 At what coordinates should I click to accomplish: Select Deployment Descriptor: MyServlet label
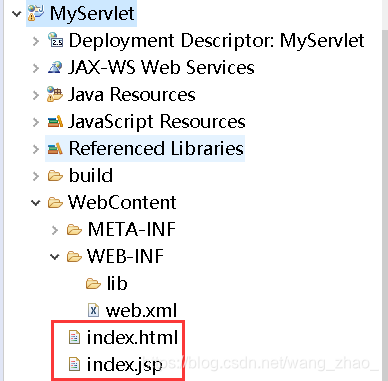[216, 41]
